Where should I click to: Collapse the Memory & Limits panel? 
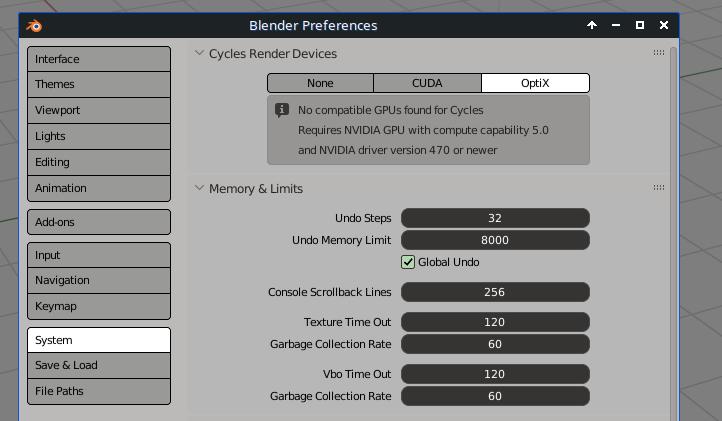point(200,189)
